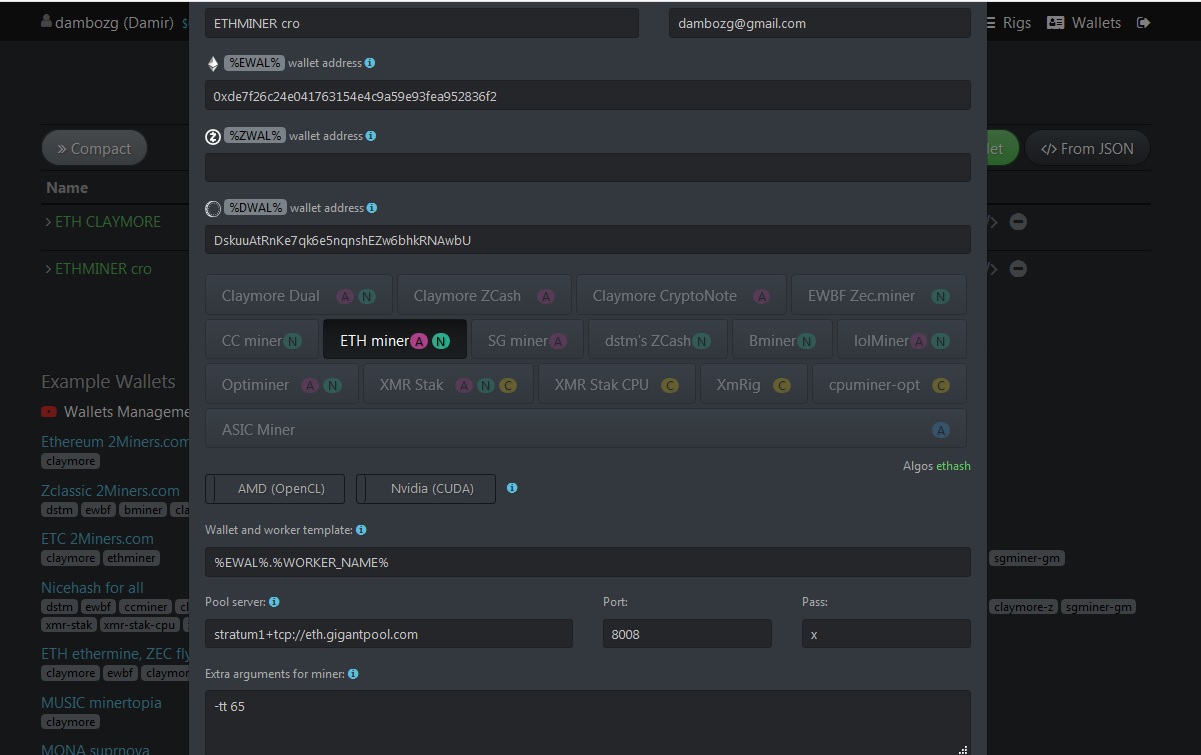Click info icon beside DWAL wallet address

pyautogui.click(x=372, y=208)
